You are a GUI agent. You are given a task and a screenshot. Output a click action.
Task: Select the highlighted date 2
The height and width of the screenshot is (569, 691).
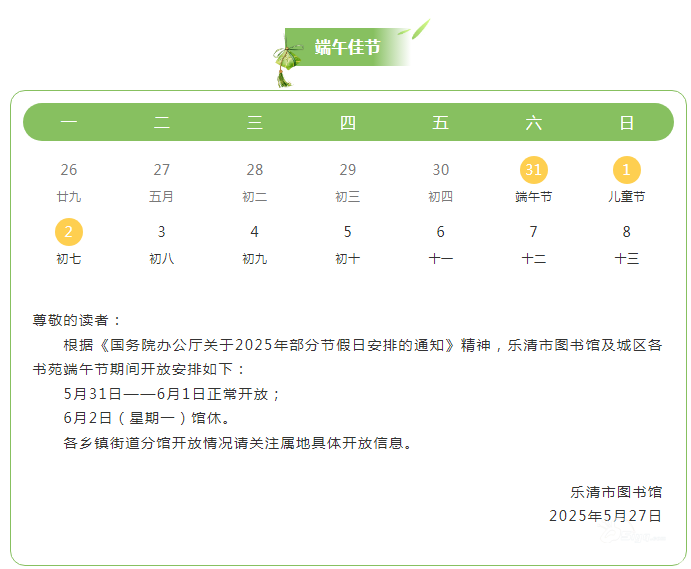[69, 232]
